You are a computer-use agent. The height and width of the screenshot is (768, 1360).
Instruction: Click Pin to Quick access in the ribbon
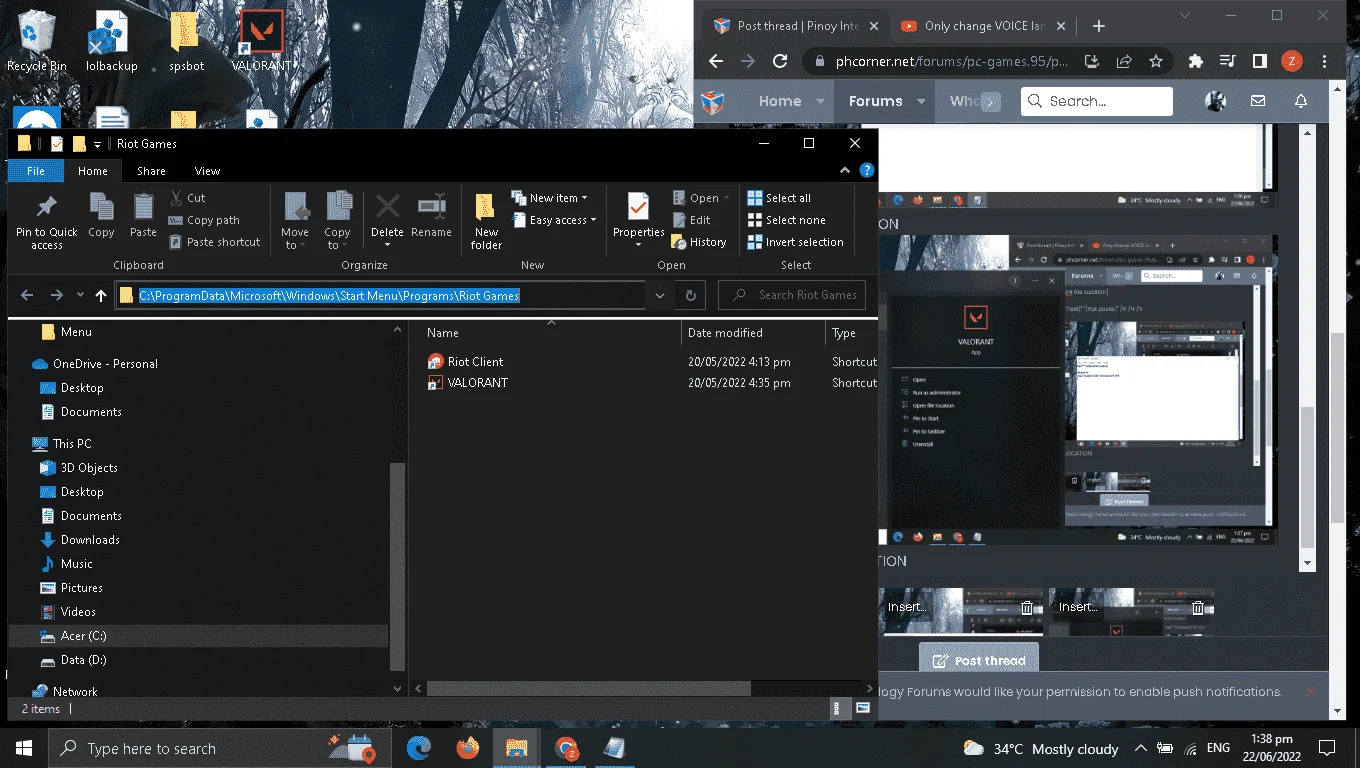click(x=46, y=220)
